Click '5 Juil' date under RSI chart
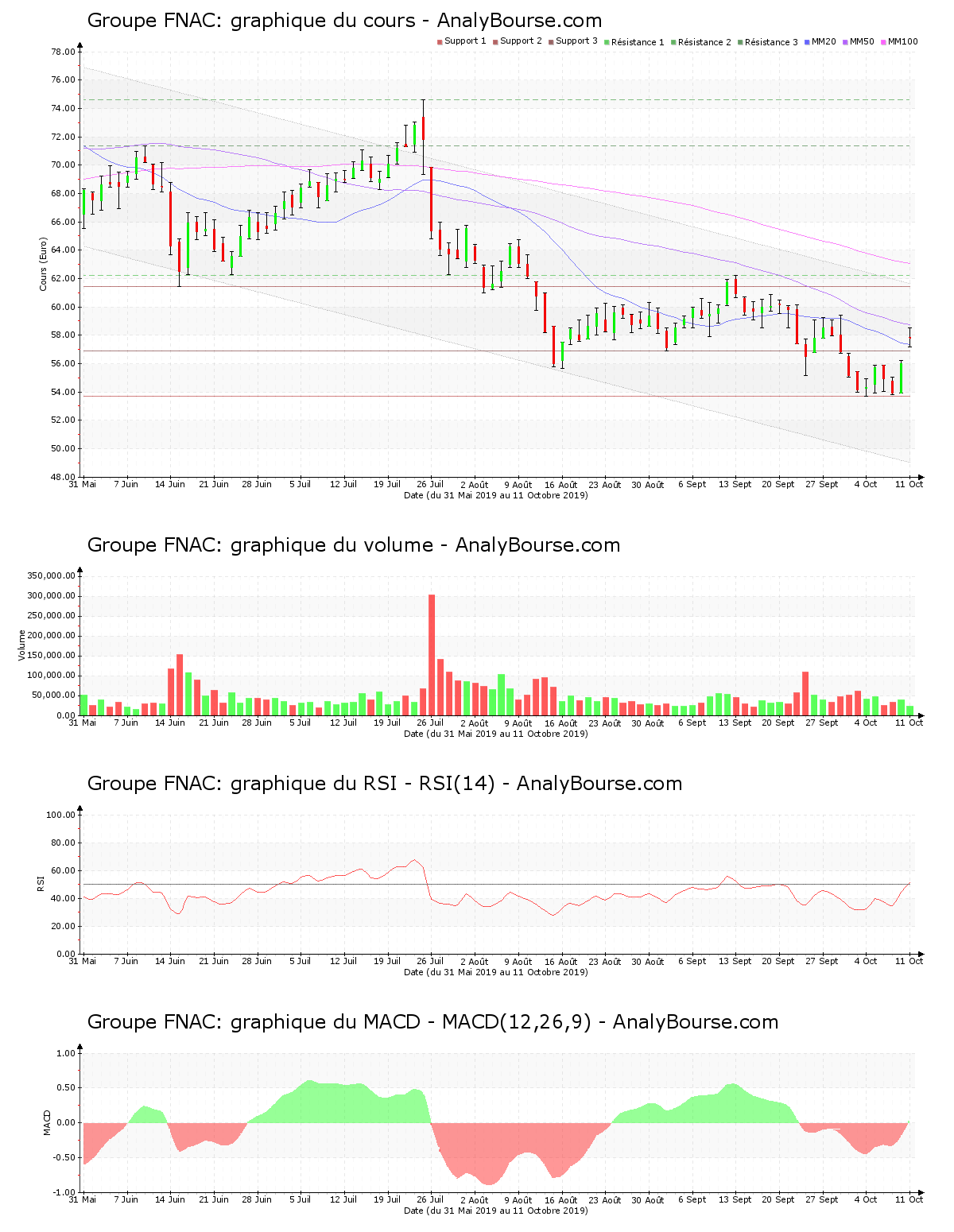The width and height of the screenshot is (954, 1232). (300, 961)
